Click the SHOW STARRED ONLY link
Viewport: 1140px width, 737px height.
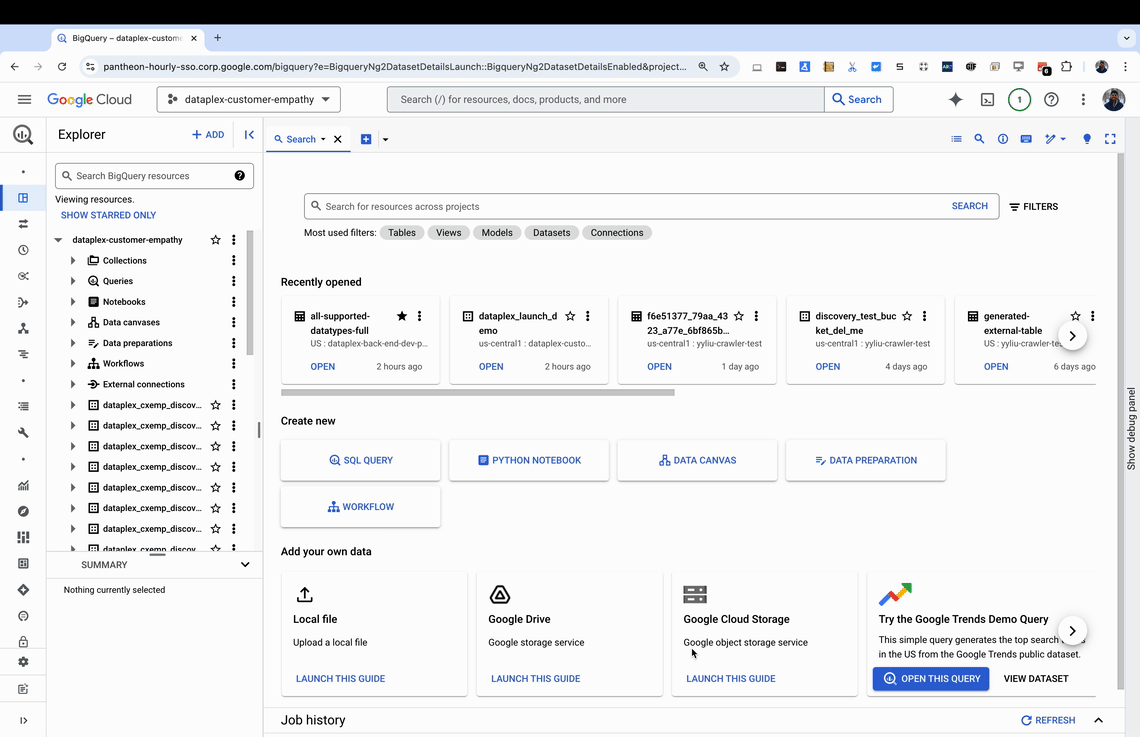[108, 215]
